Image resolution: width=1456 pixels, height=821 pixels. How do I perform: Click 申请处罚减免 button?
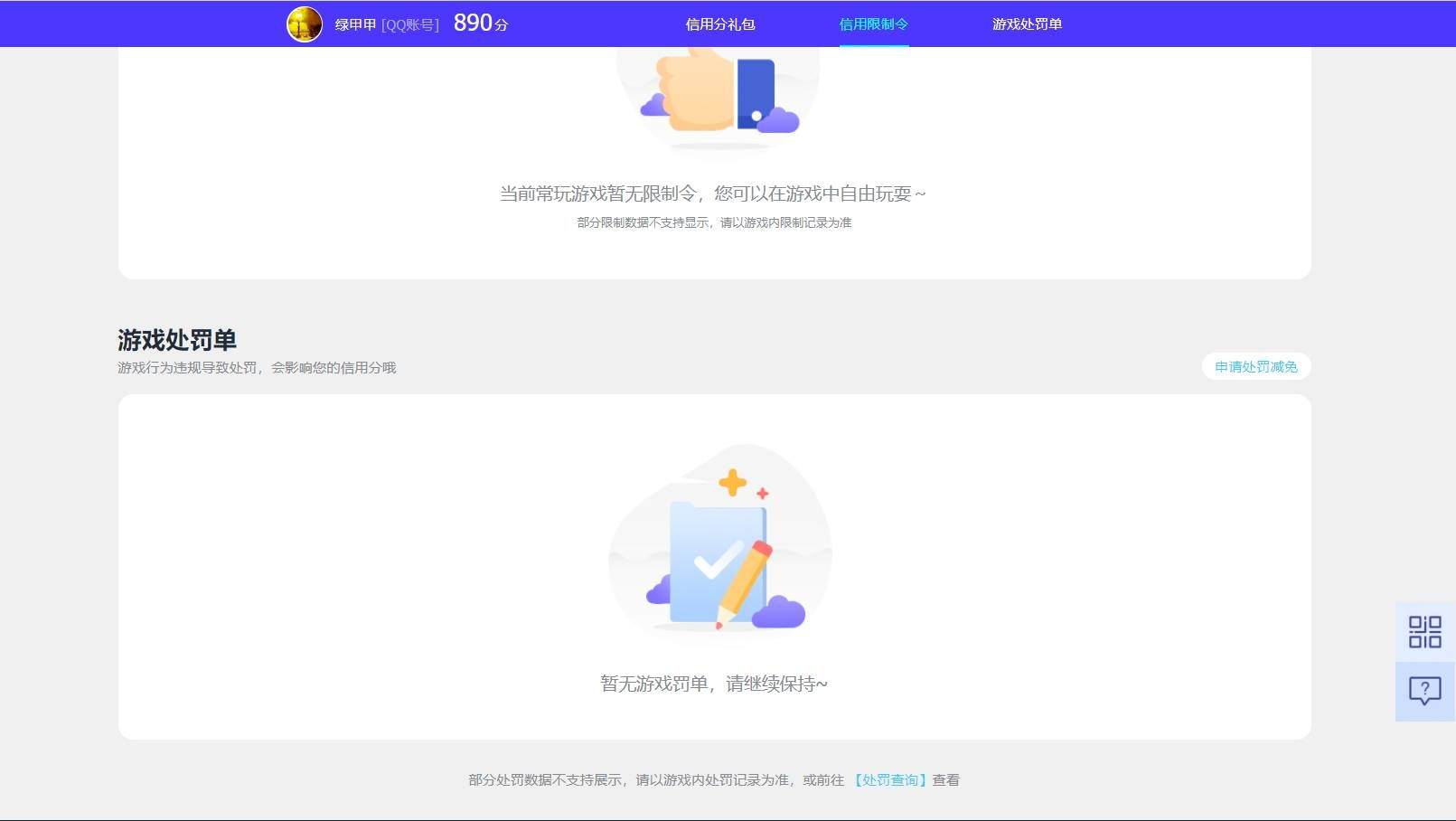1256,366
